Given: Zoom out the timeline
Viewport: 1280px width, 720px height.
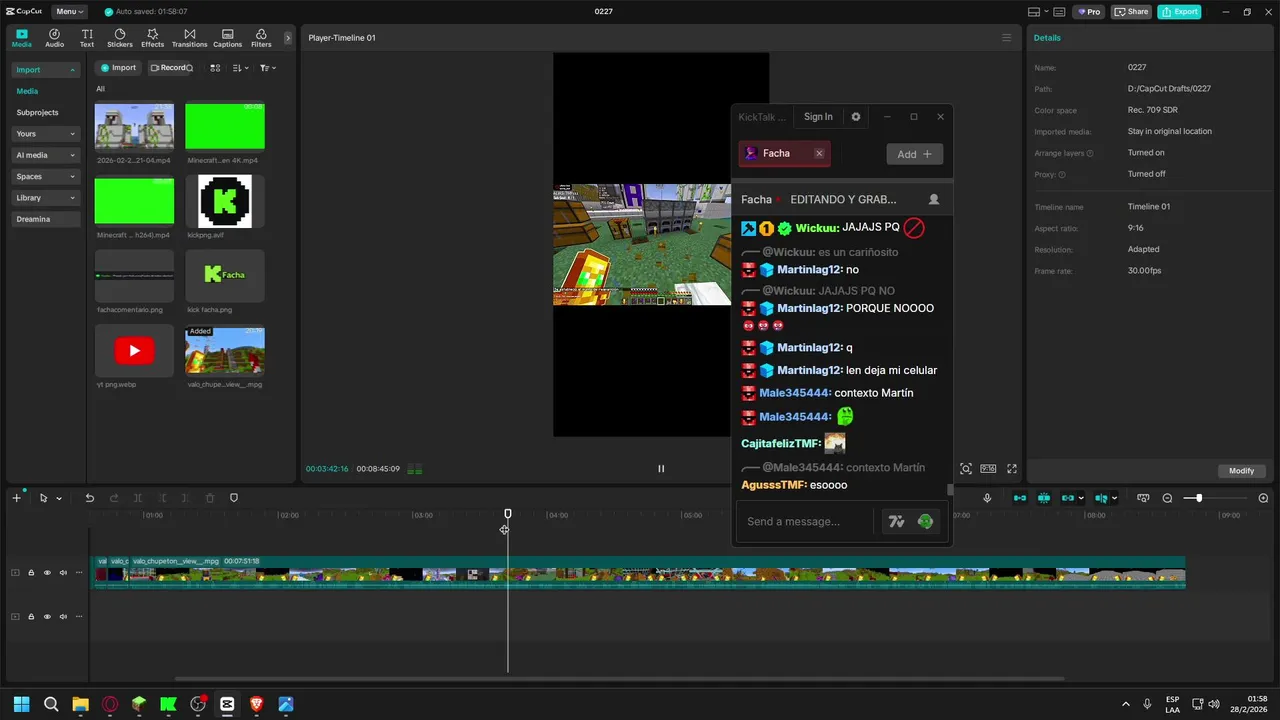Looking at the screenshot, I should (x=1167, y=498).
